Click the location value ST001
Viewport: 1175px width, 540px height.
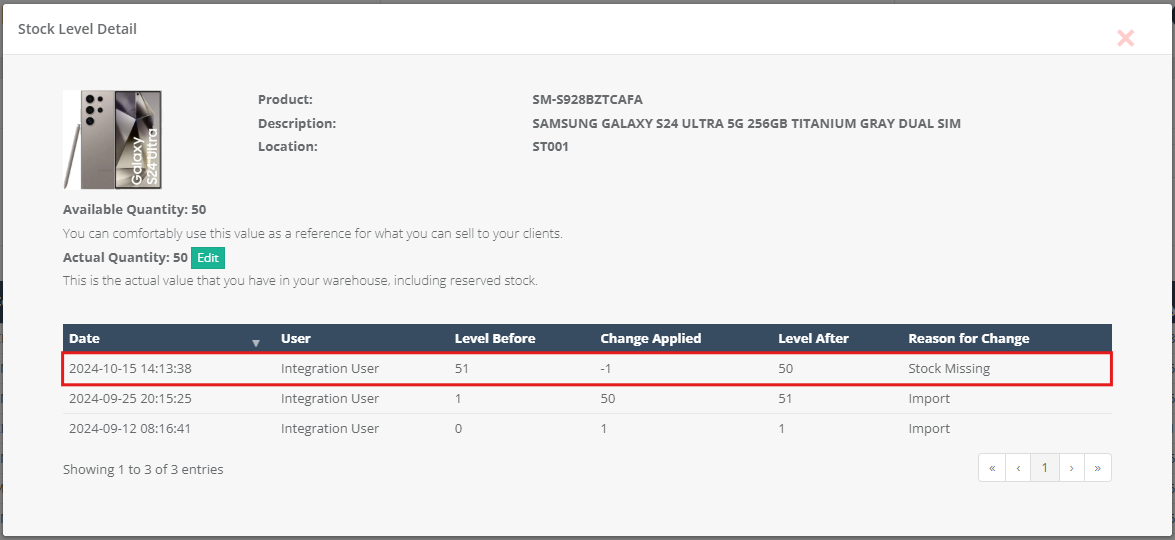pyautogui.click(x=551, y=147)
